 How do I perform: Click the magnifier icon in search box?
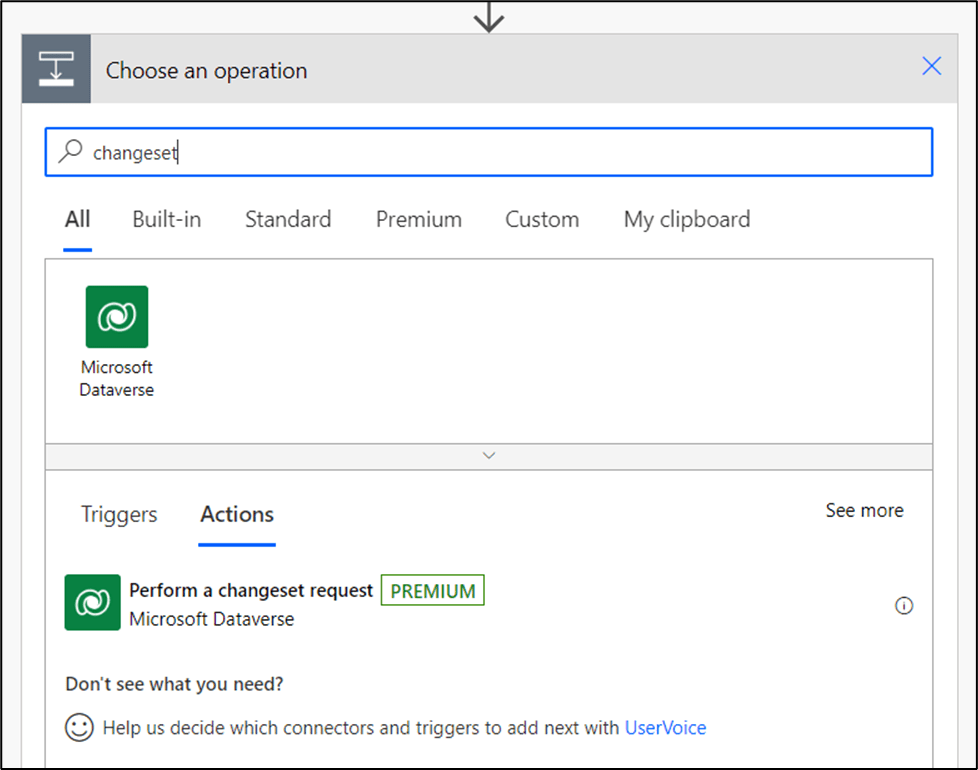pos(70,152)
